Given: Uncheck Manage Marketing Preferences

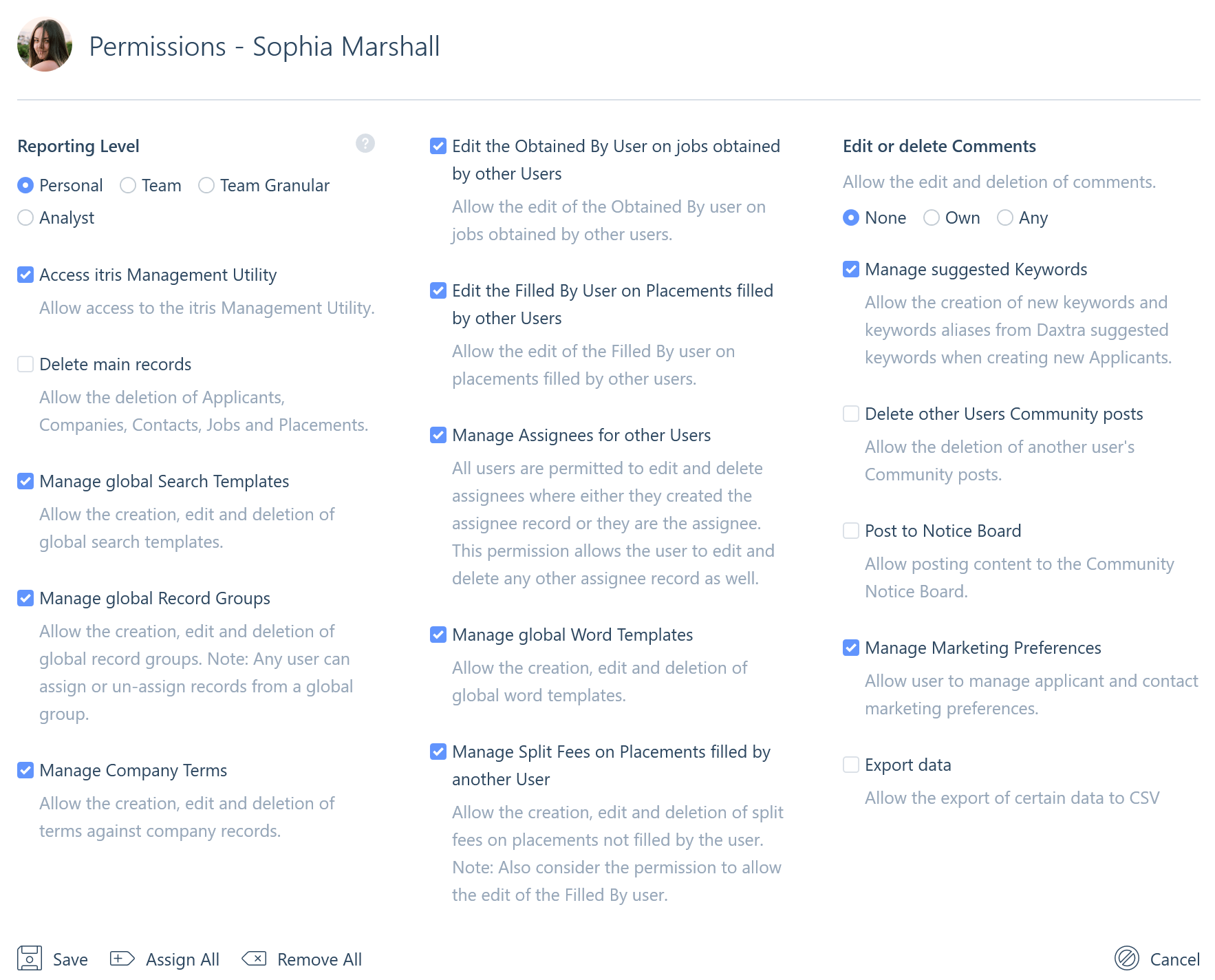Looking at the screenshot, I should click(851, 648).
